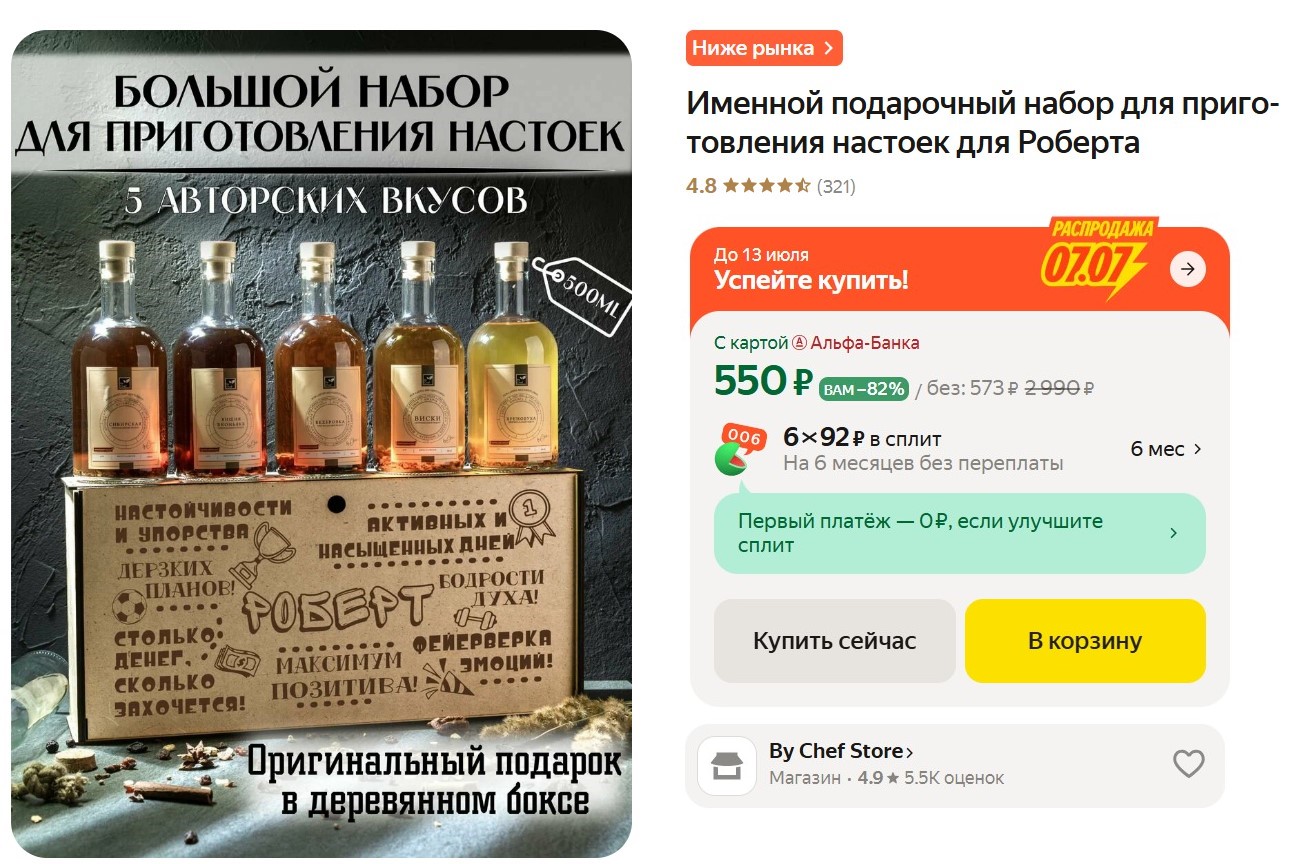The height and width of the screenshot is (864, 1302).
Task: Expand the first payment 0₽ split offer
Action: coord(960,533)
